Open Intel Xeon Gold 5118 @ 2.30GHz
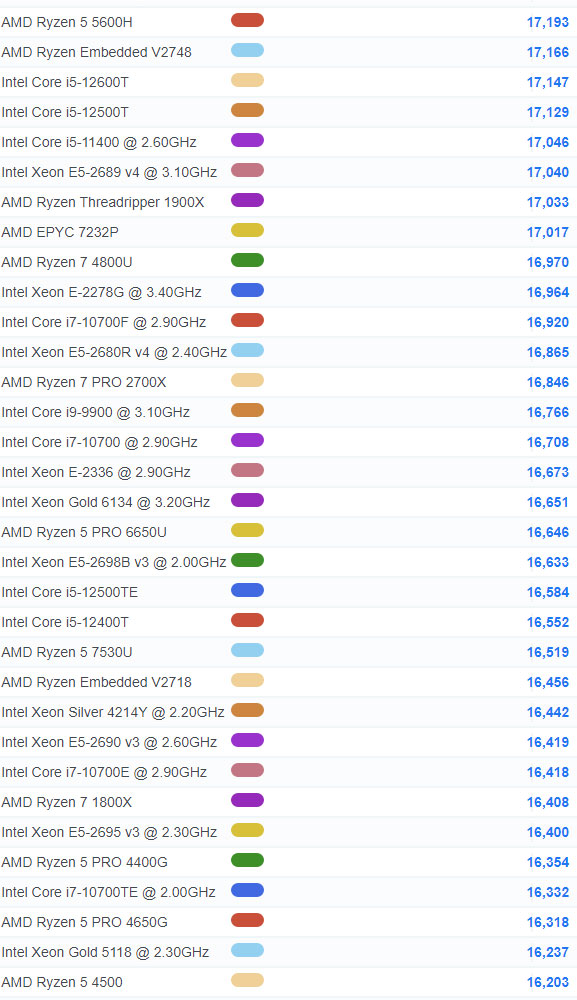Image resolution: width=577 pixels, height=1000 pixels. 105,952
